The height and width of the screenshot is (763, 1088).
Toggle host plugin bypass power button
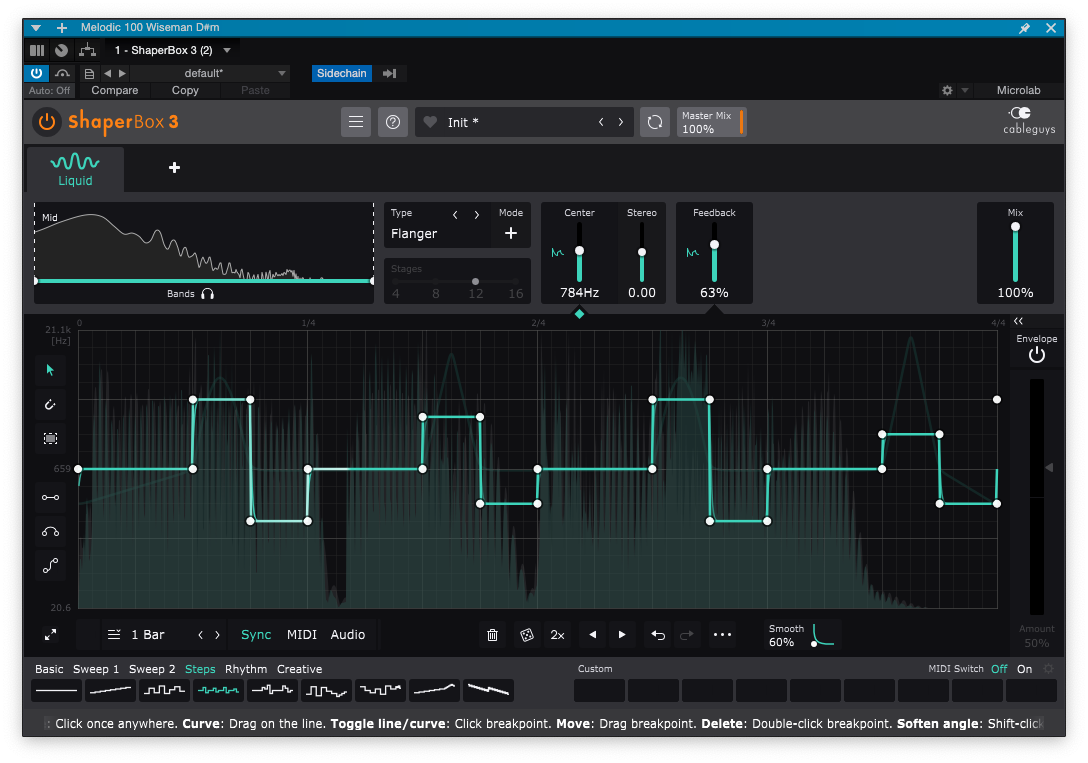(x=37, y=74)
